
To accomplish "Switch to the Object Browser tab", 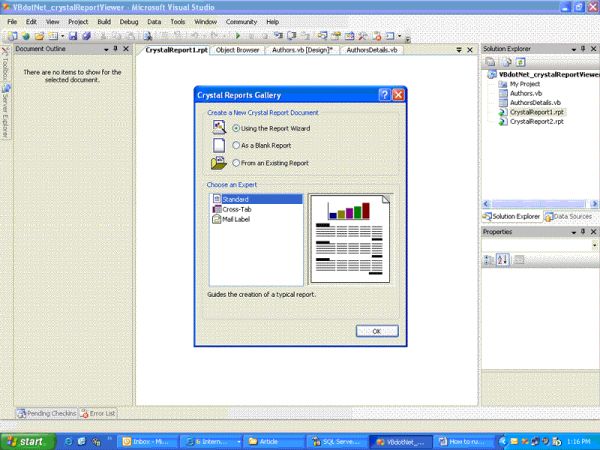I will [237, 50].
